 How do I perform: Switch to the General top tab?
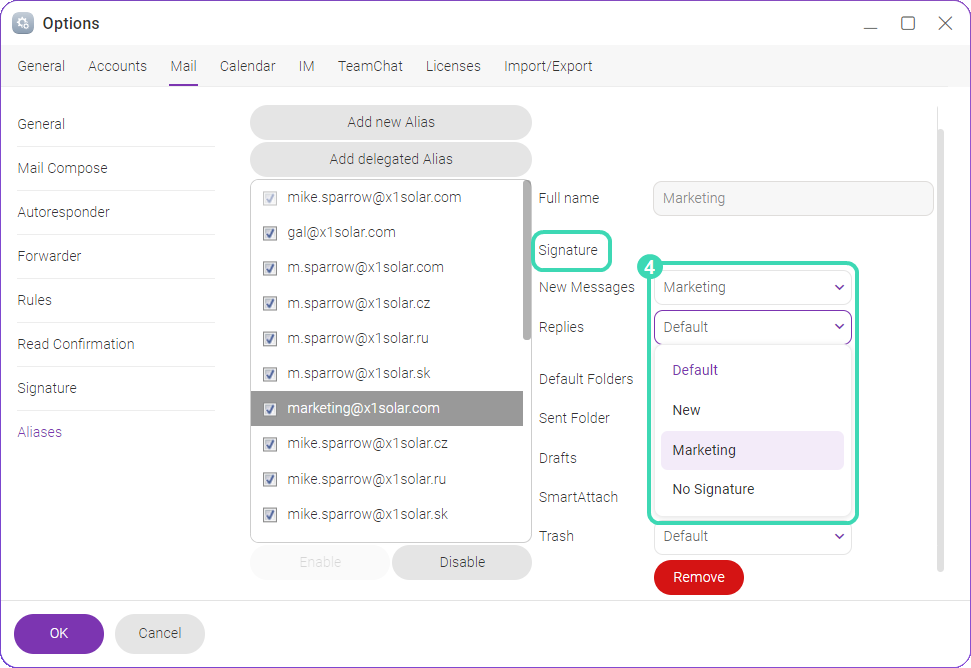[x=41, y=66]
